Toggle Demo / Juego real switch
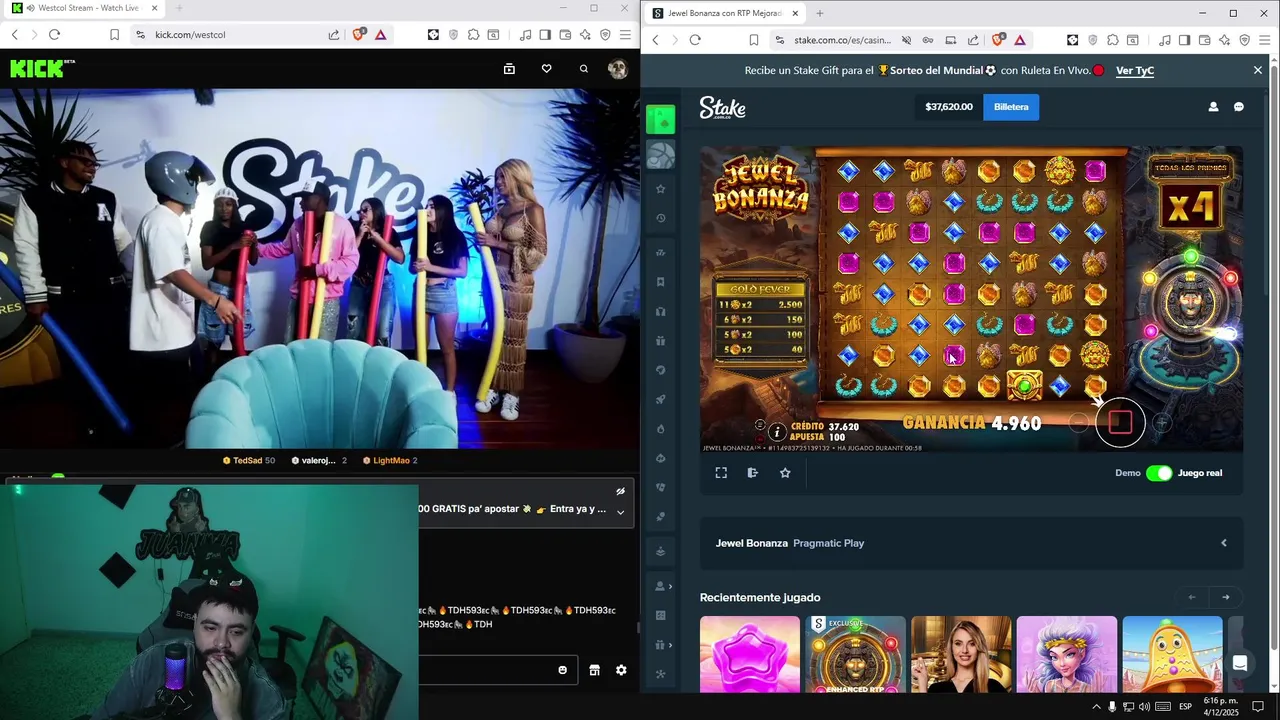The image size is (1280, 720). (x=1159, y=473)
